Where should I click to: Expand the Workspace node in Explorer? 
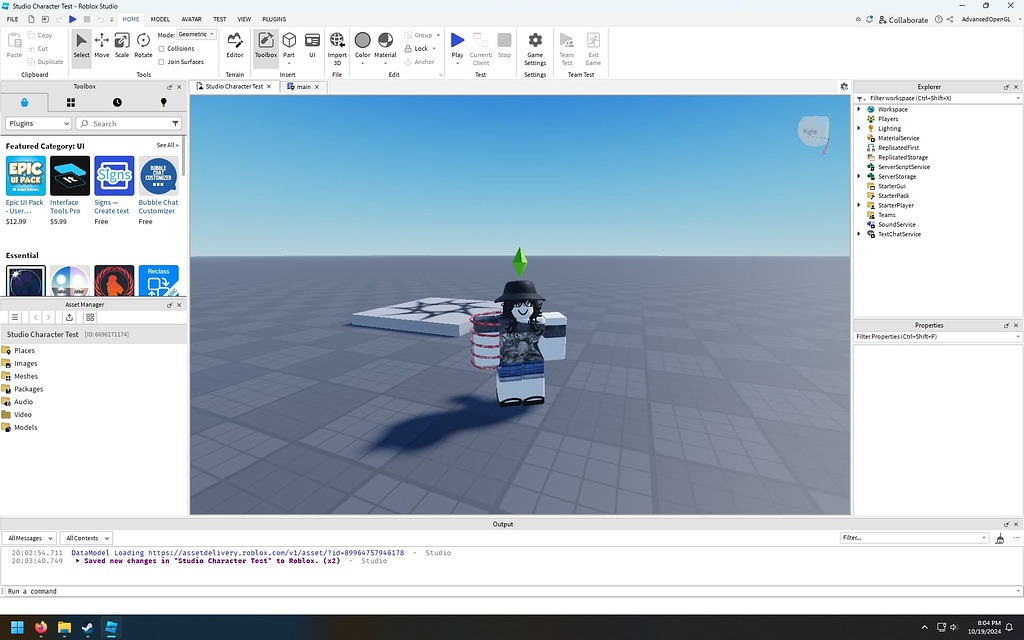[857, 108]
